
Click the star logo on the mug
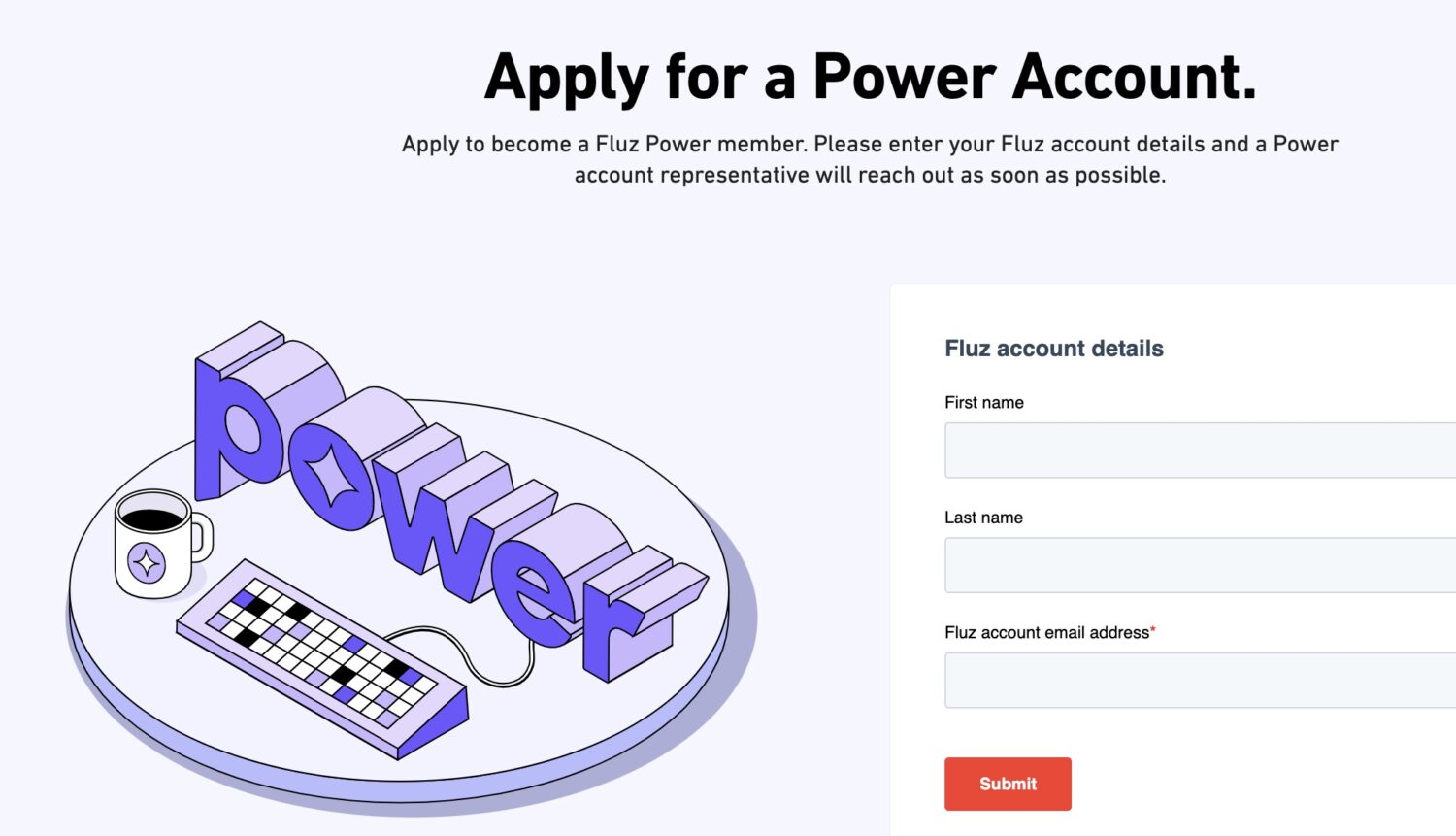point(146,563)
